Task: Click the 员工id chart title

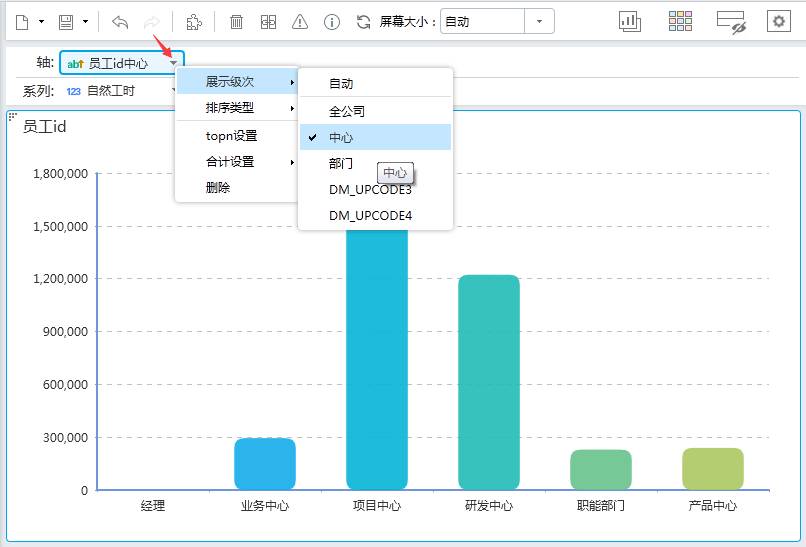Action: point(44,126)
